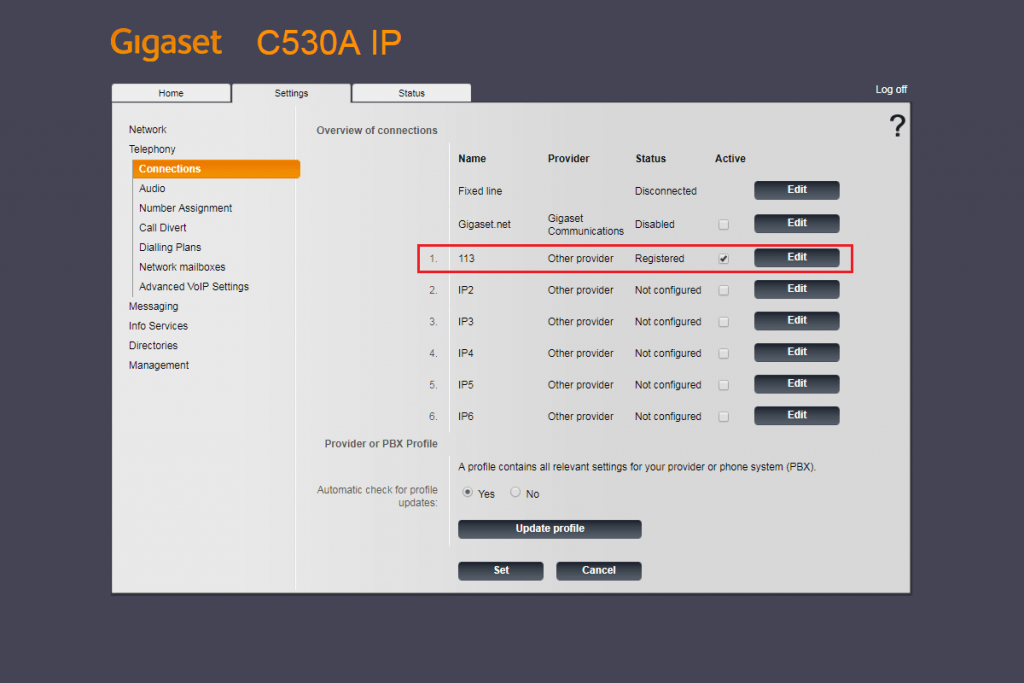The height and width of the screenshot is (683, 1024).
Task: Enable Active checkbox for IP2
Action: (x=724, y=291)
